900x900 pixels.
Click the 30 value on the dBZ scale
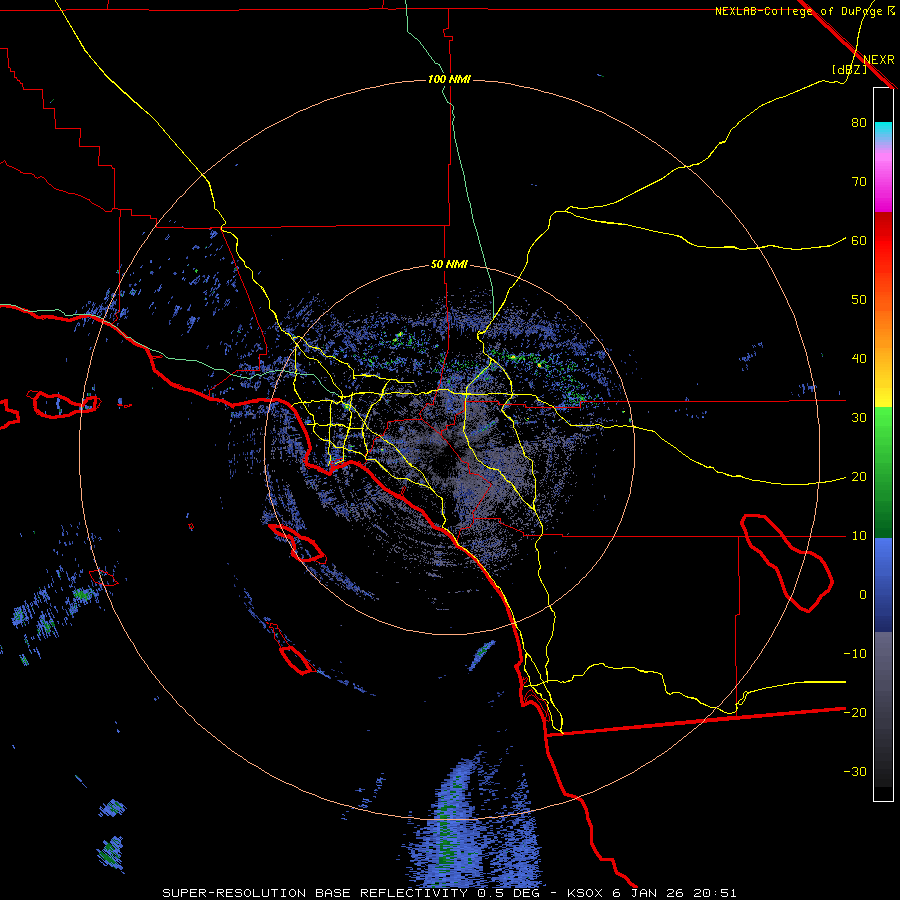click(859, 418)
